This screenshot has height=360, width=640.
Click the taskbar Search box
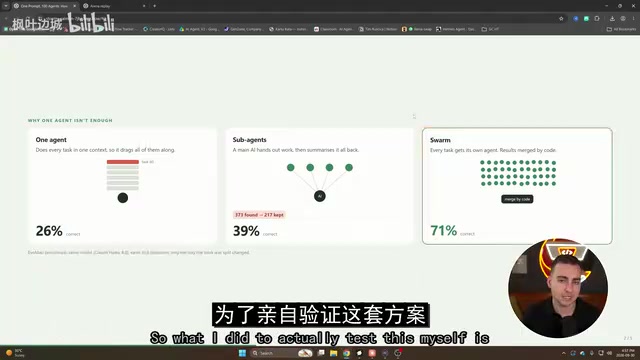coord(282,353)
